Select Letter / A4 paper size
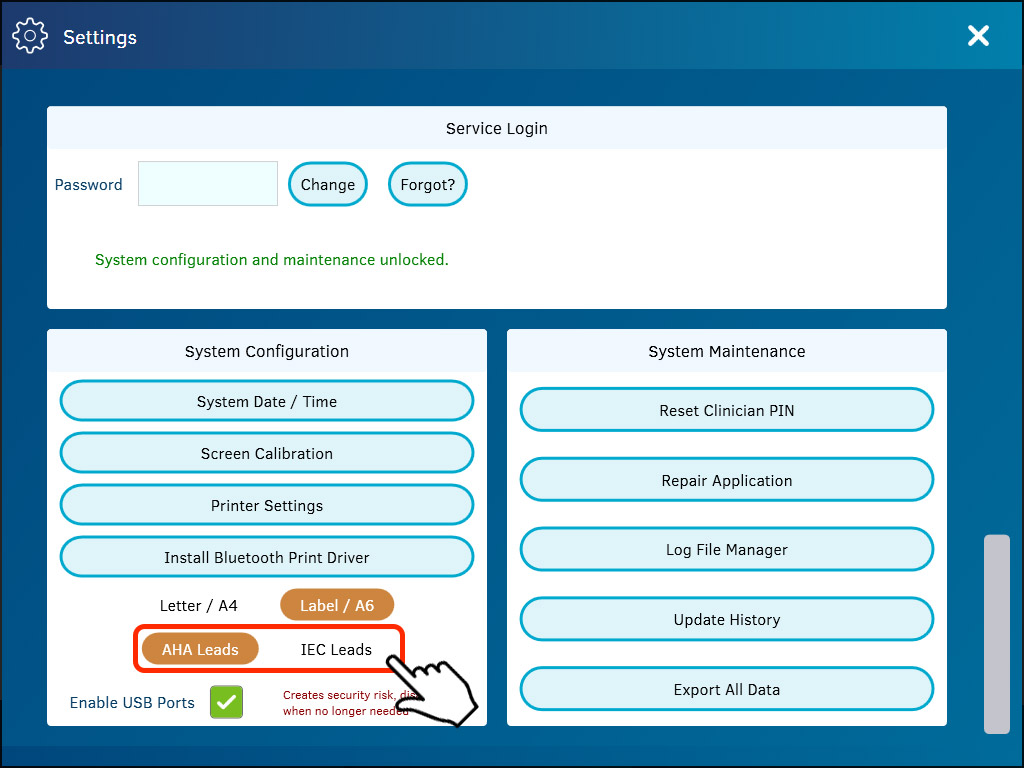Viewport: 1024px width, 768px height. pos(199,606)
